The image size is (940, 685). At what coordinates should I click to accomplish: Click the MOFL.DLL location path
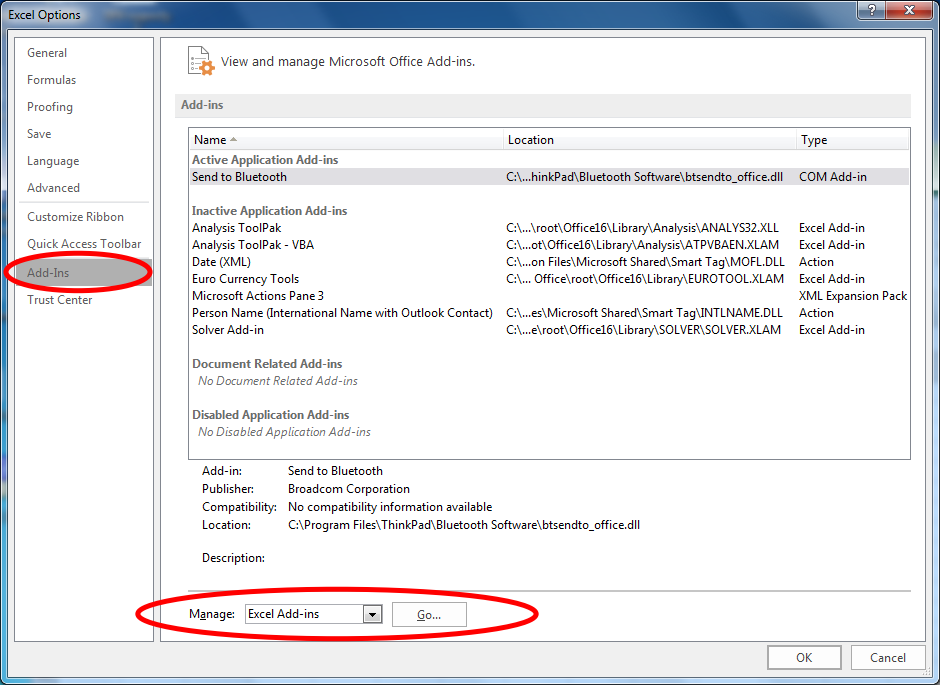[645, 262]
